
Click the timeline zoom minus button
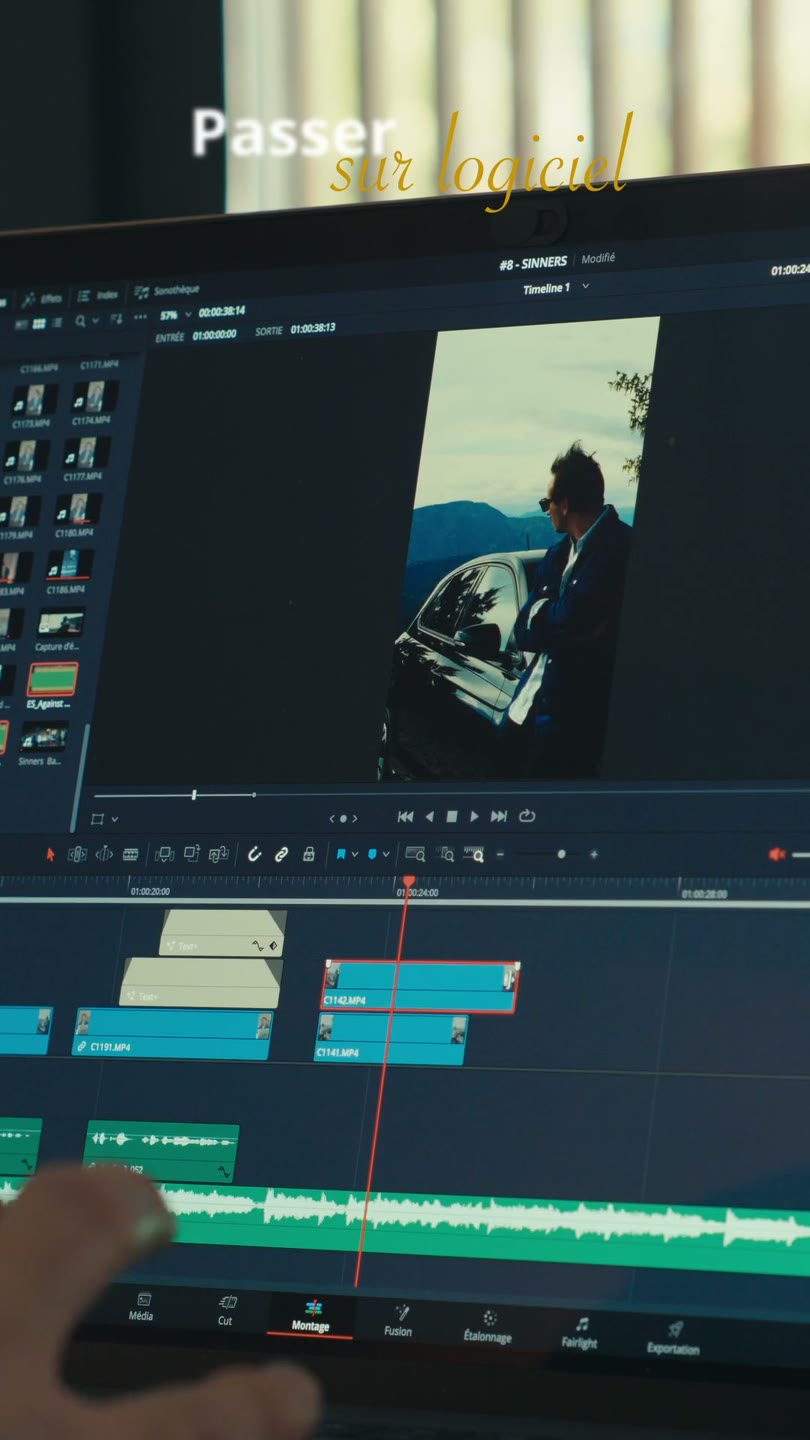click(x=501, y=854)
